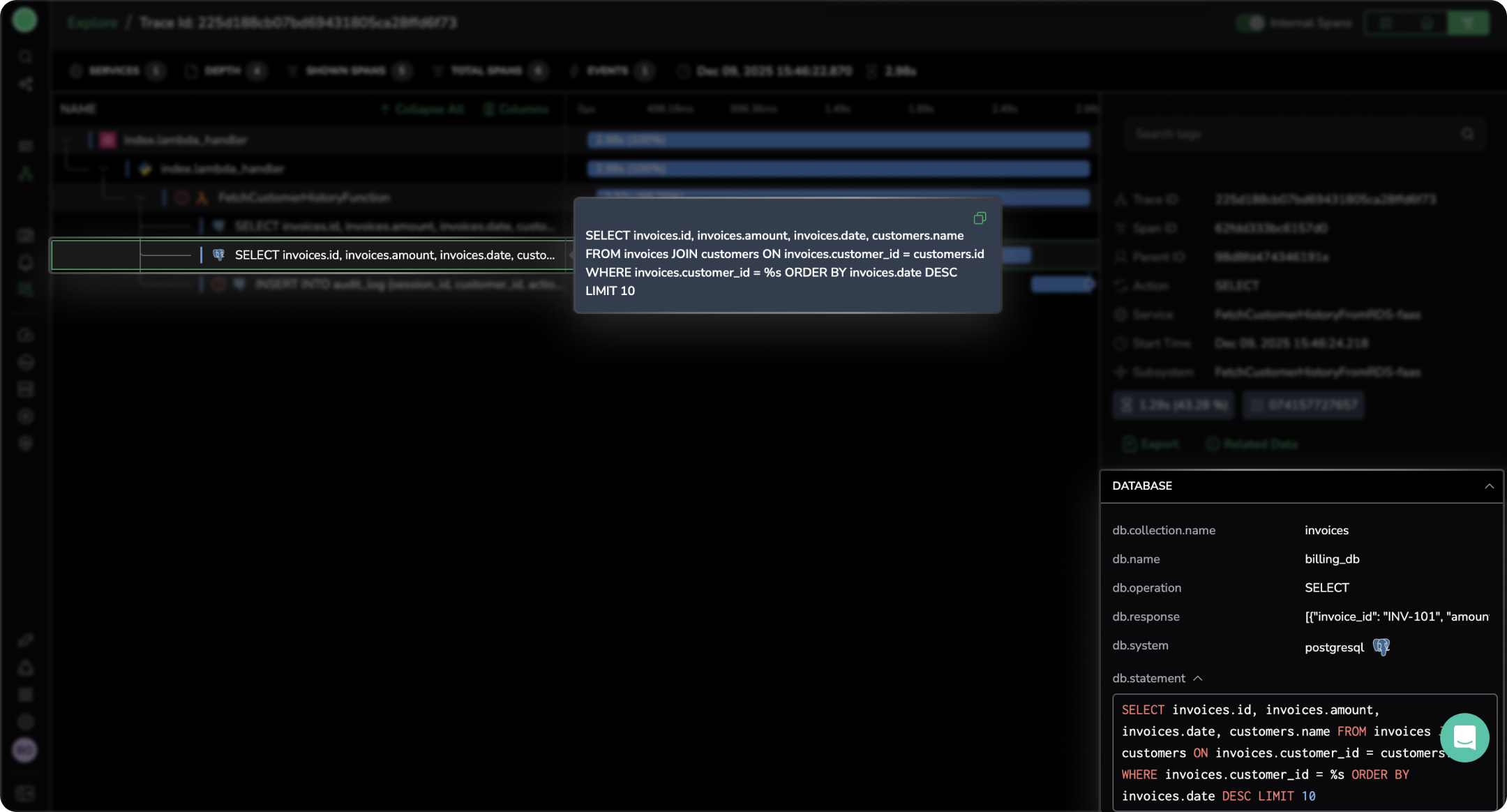Collapse the FetchCustomerHistoryFunction span node

click(x=141, y=198)
